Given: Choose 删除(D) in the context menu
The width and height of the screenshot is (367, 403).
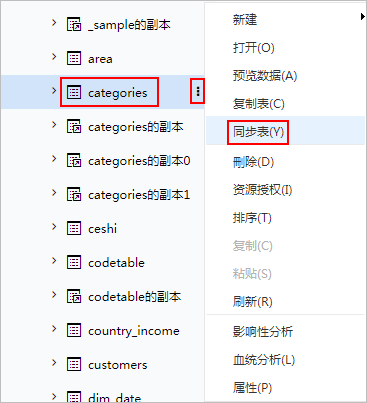Looking at the screenshot, I should pyautogui.click(x=253, y=162).
